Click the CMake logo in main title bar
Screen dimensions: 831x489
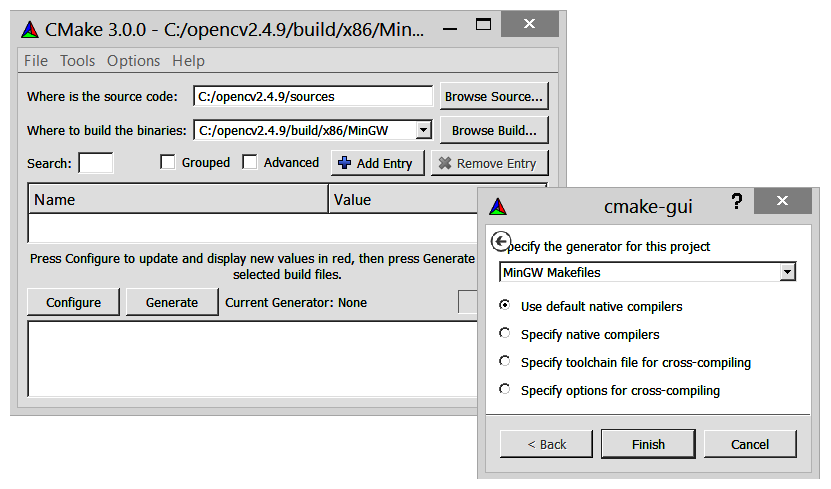coord(30,30)
